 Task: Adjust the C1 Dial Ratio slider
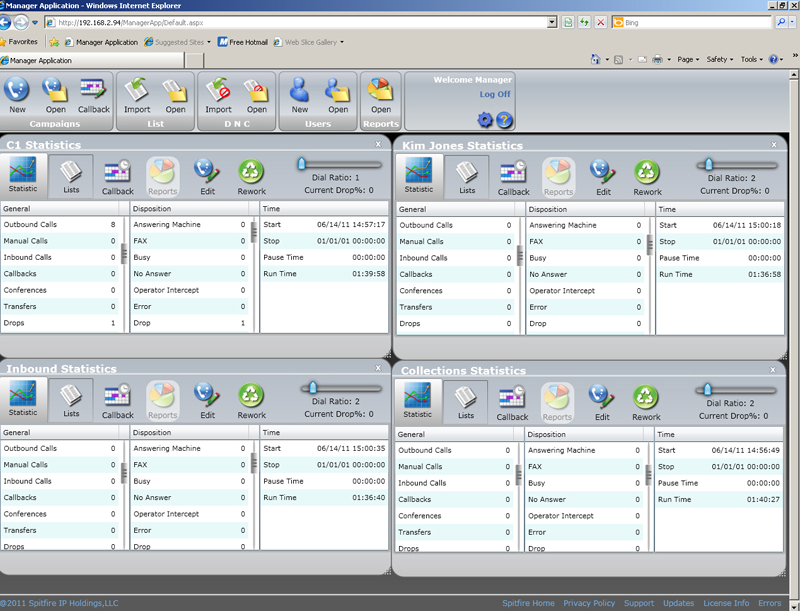(x=302, y=164)
